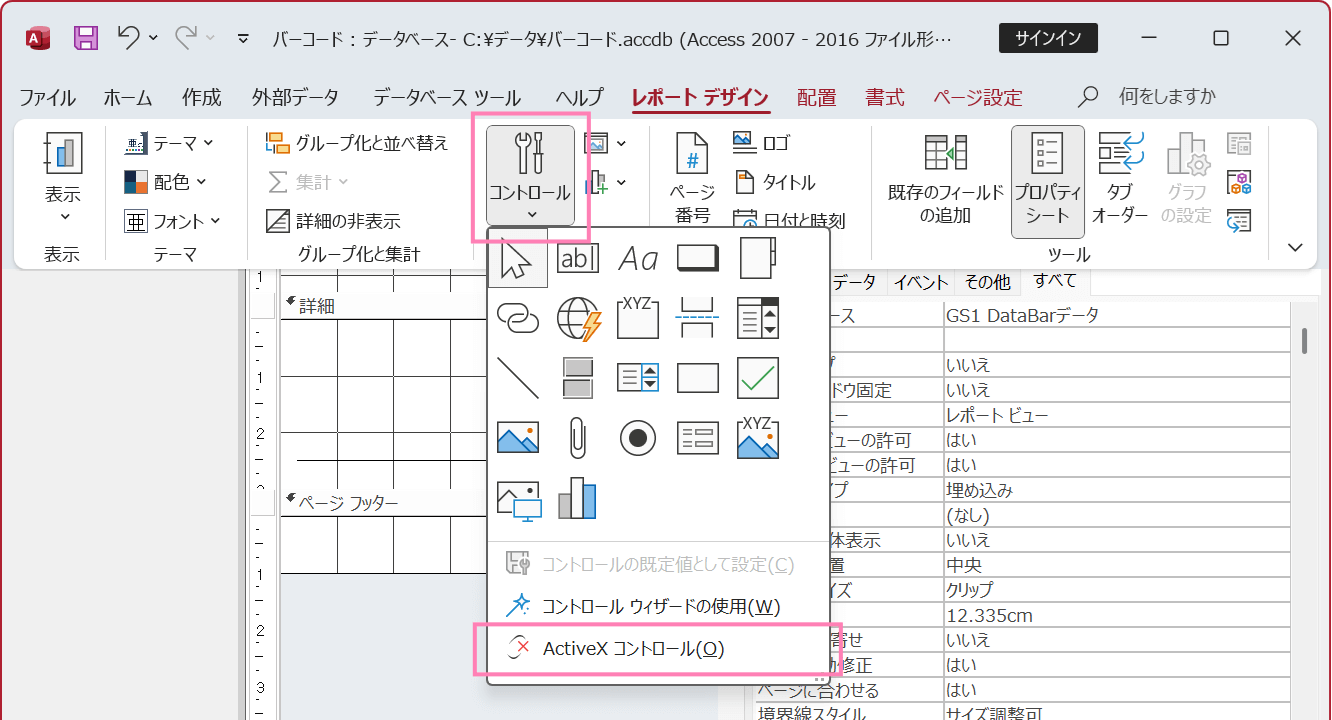1332x720 pixels.
Task: Collapse the ribbon with the chevron
Action: tap(1294, 246)
